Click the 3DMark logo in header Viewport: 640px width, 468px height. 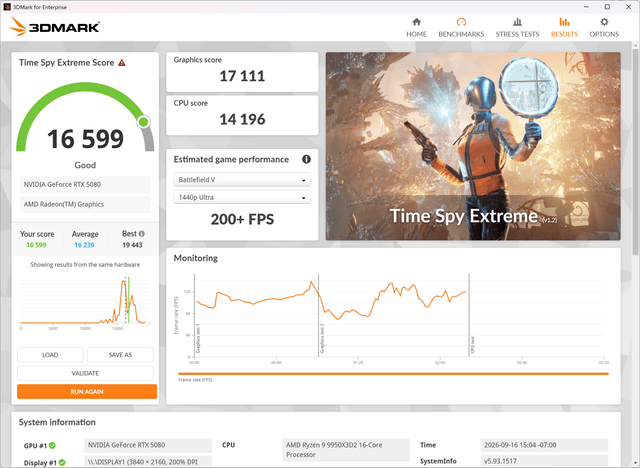pos(54,27)
